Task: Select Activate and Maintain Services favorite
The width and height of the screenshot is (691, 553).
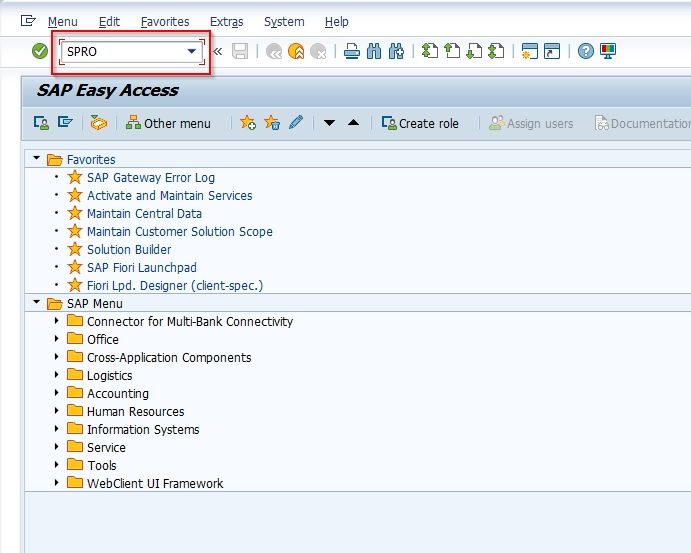Action: pos(170,196)
